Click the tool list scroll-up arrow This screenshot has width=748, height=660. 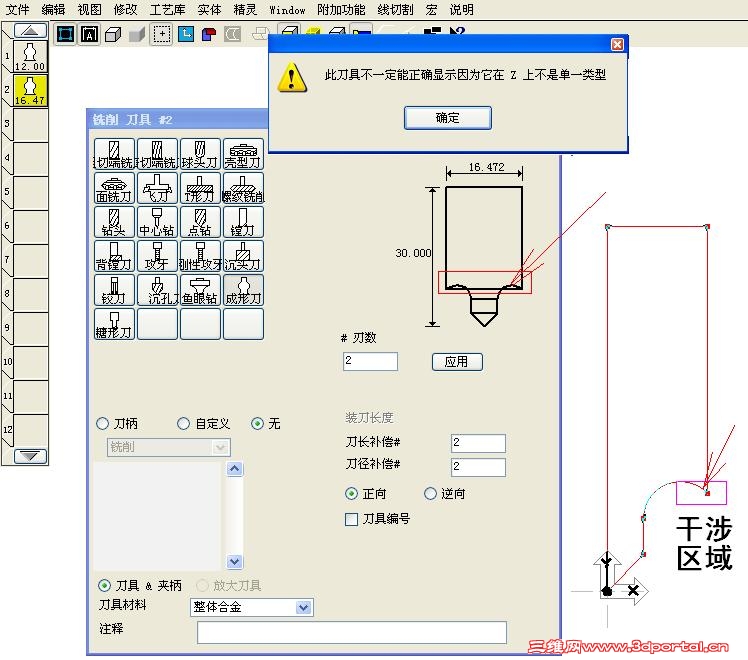click(30, 31)
